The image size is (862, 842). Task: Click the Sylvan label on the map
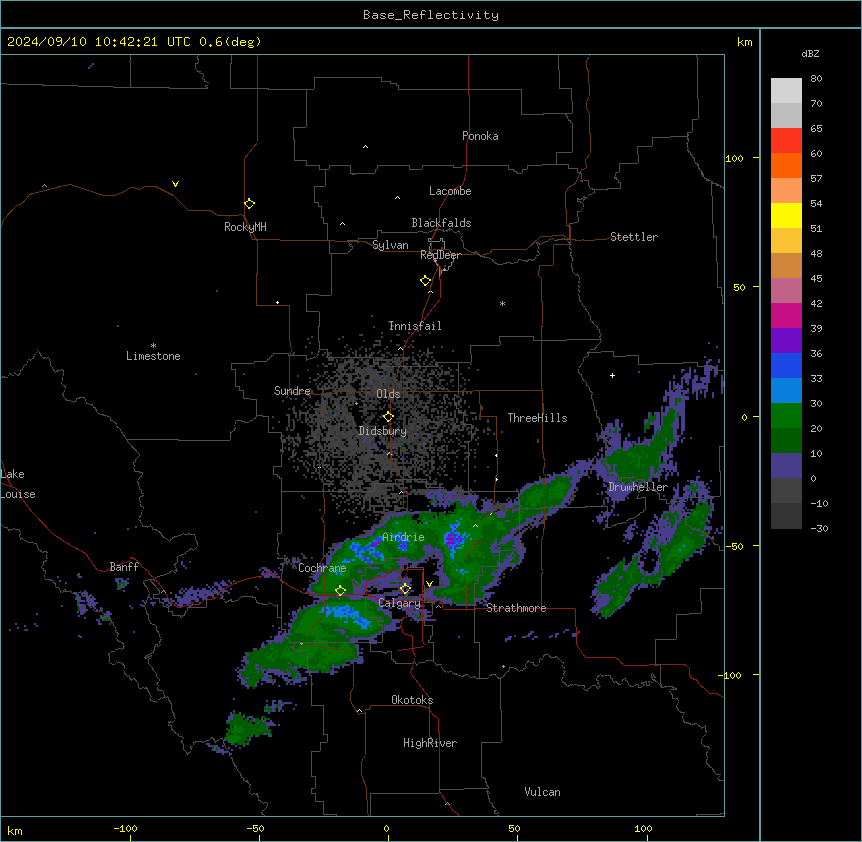pyautogui.click(x=390, y=245)
